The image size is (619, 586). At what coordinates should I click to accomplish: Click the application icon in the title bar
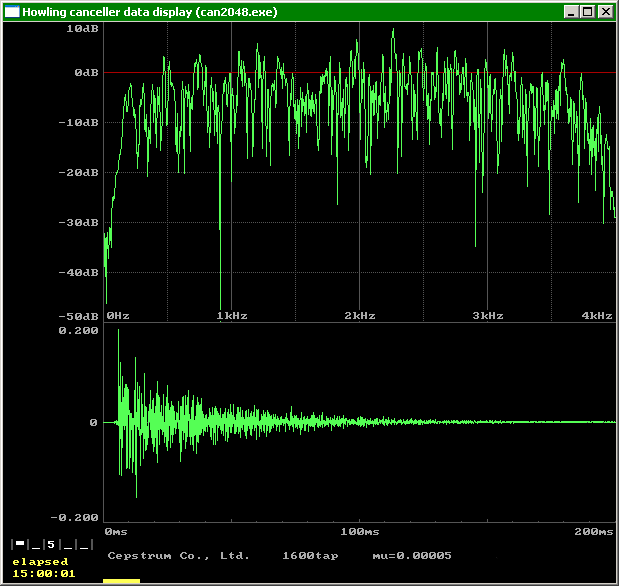pos(12,12)
